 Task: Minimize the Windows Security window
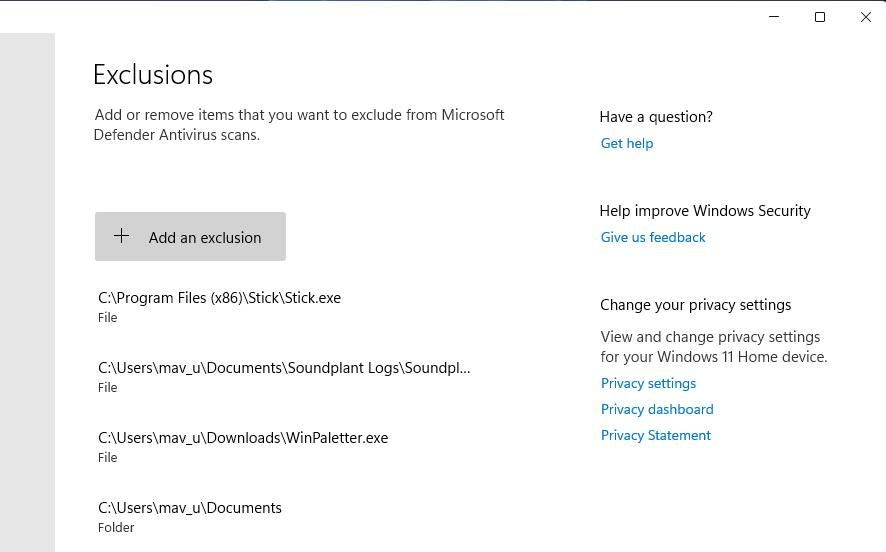(x=774, y=17)
